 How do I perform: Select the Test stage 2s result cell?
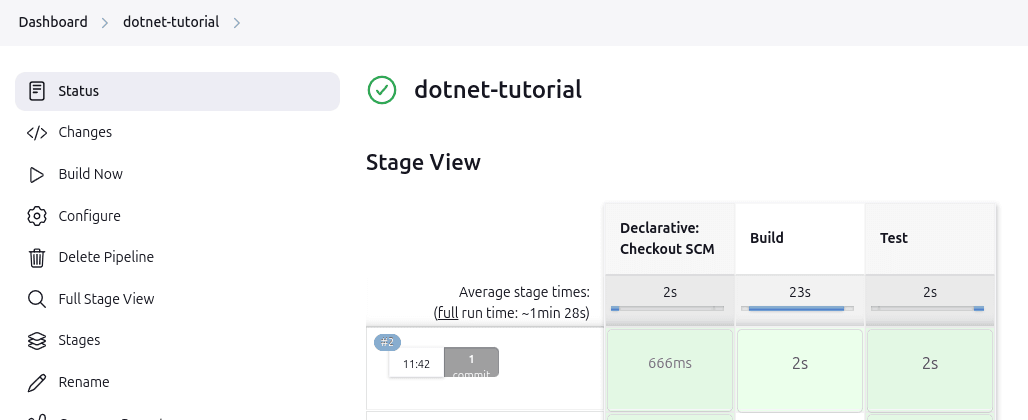point(929,364)
